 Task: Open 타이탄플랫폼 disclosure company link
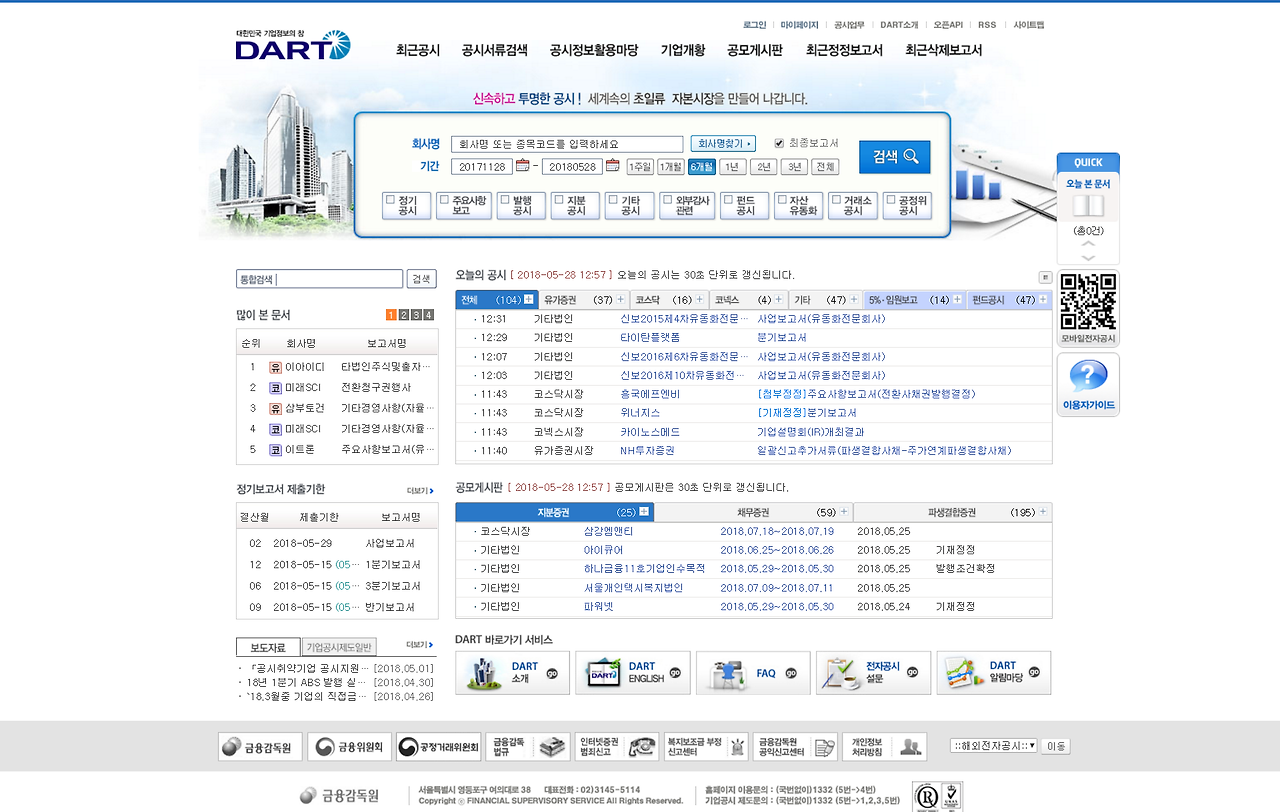[650, 338]
